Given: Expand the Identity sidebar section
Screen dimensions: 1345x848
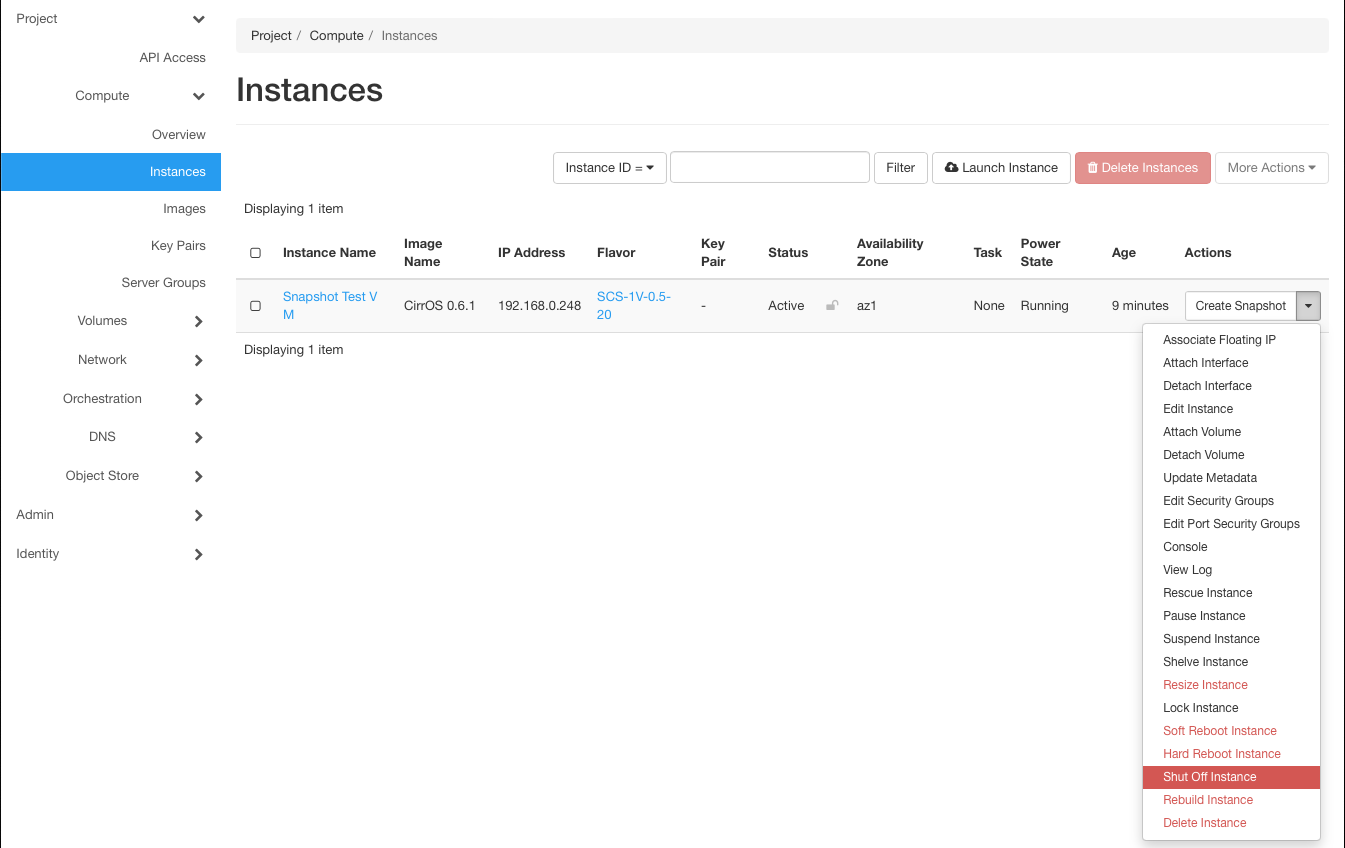Looking at the screenshot, I should [198, 554].
